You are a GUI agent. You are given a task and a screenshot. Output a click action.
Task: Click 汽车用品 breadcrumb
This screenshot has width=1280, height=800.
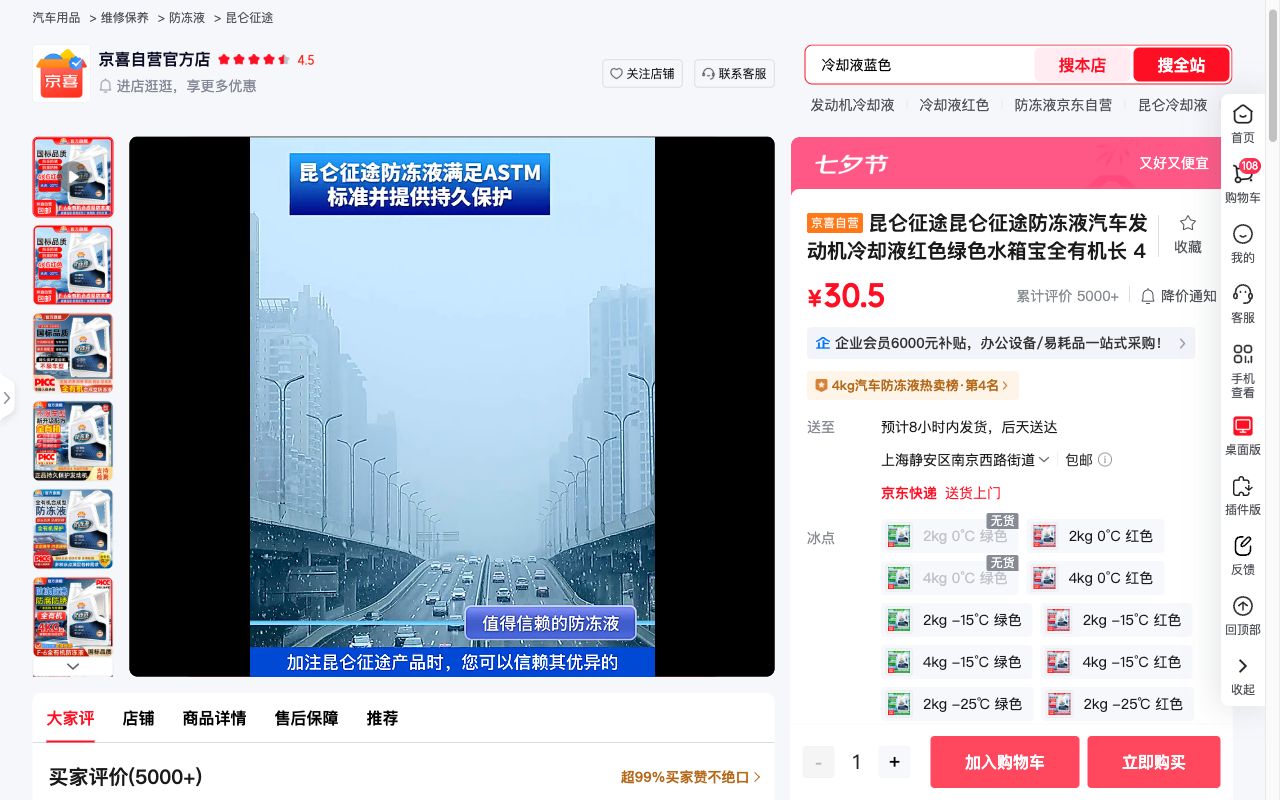[x=56, y=18]
